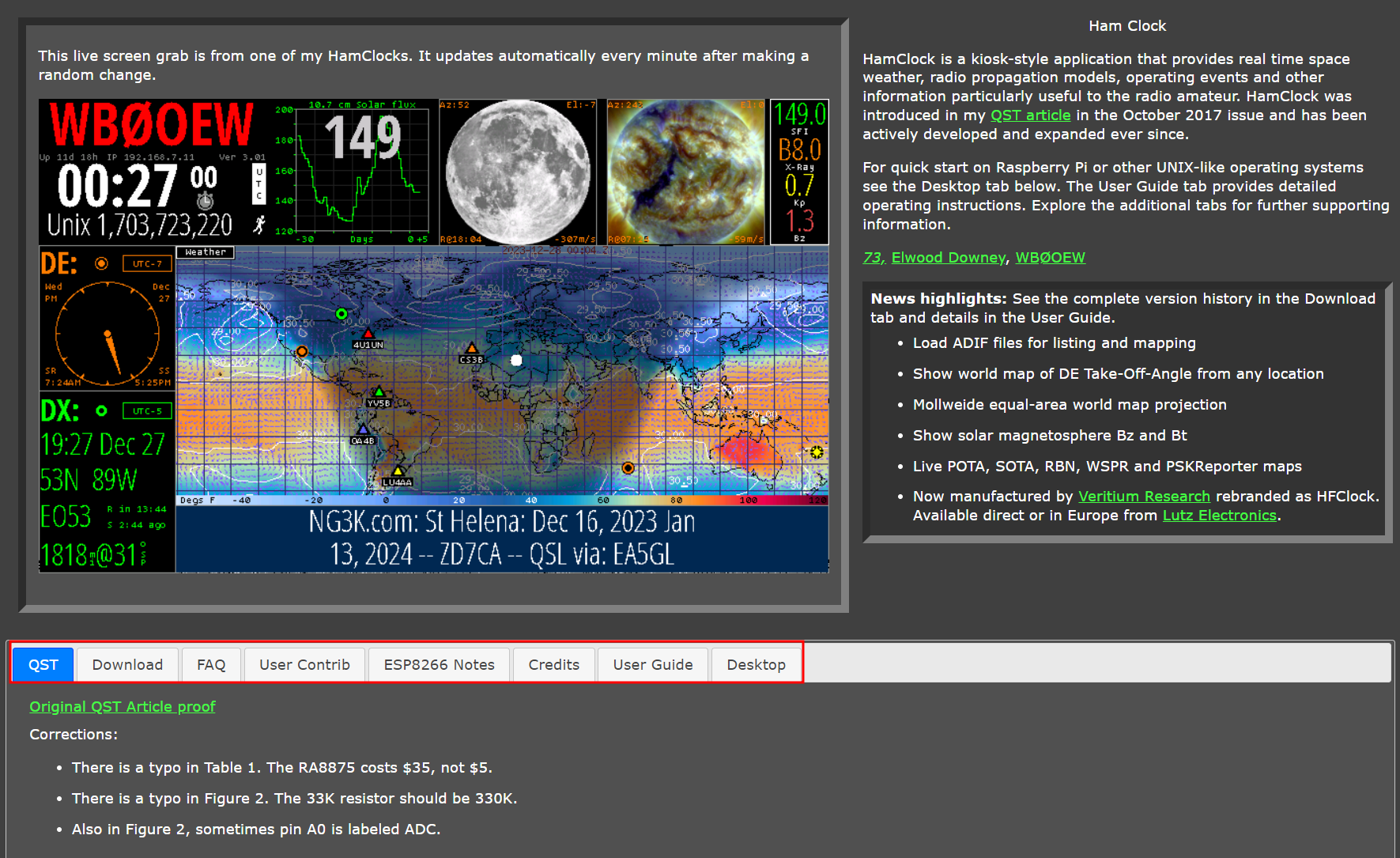Click the R in 13:44 rise text
Screen dimensions: 1400x858
point(137,509)
